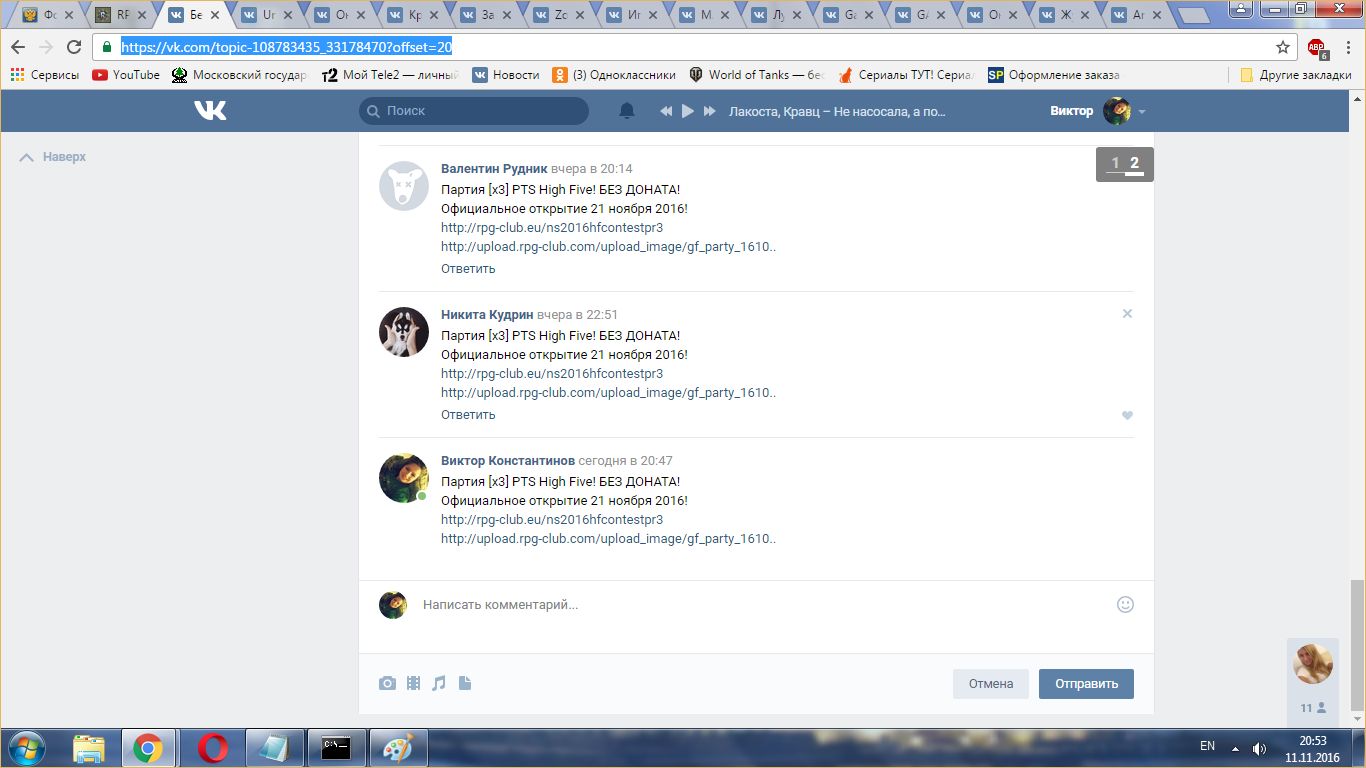Viewport: 1366px width, 768px height.
Task: Skip to next track in VK player
Action: (710, 111)
